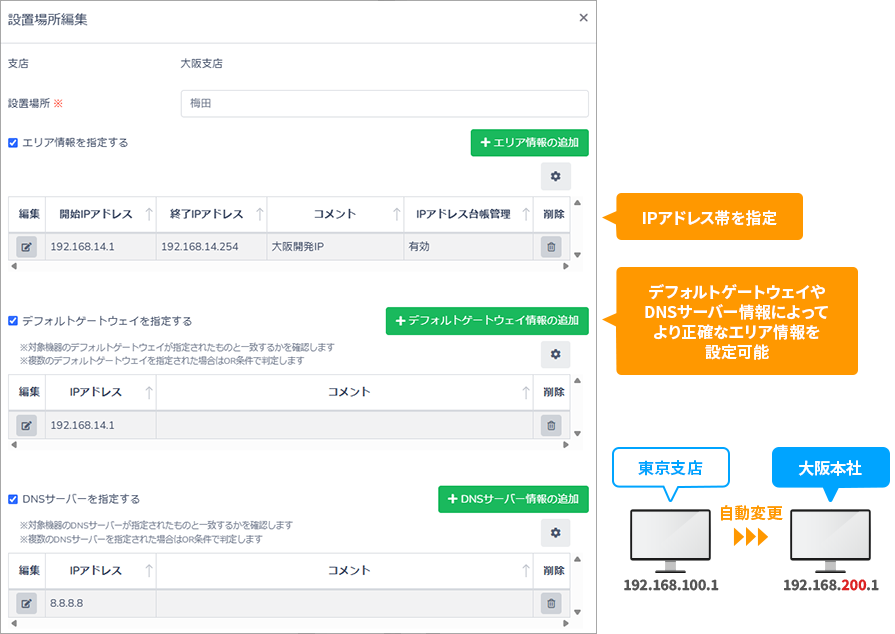Sort DNS table by IPアドレス arrow

[149, 571]
